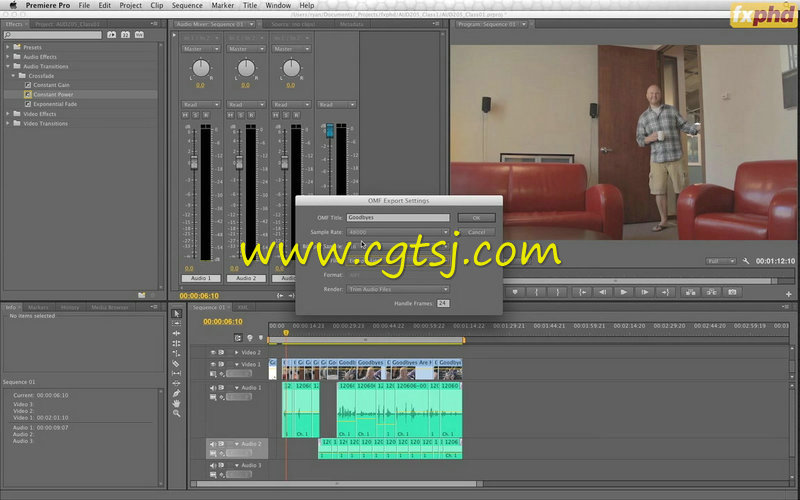
Task: Click Mark Out button in Program monitor
Action: coord(558,292)
